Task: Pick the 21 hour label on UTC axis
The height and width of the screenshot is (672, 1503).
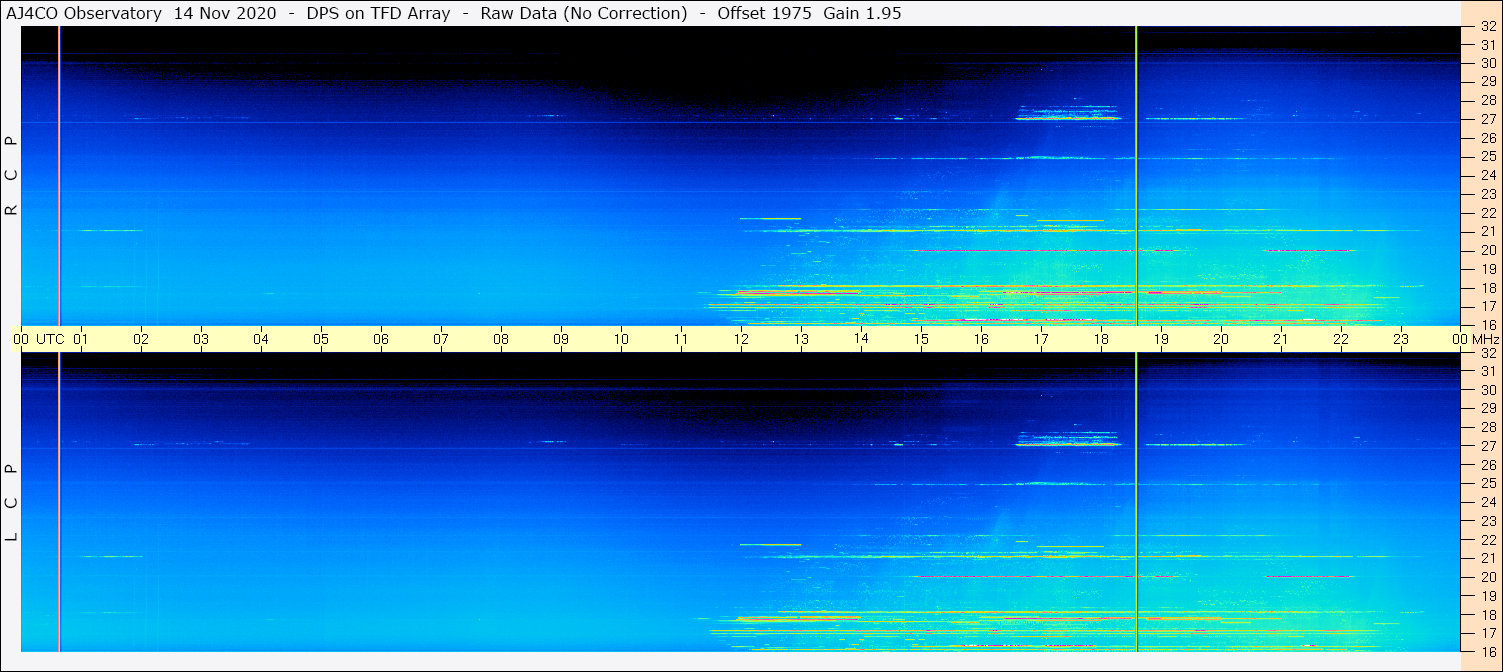Action: point(1281,339)
